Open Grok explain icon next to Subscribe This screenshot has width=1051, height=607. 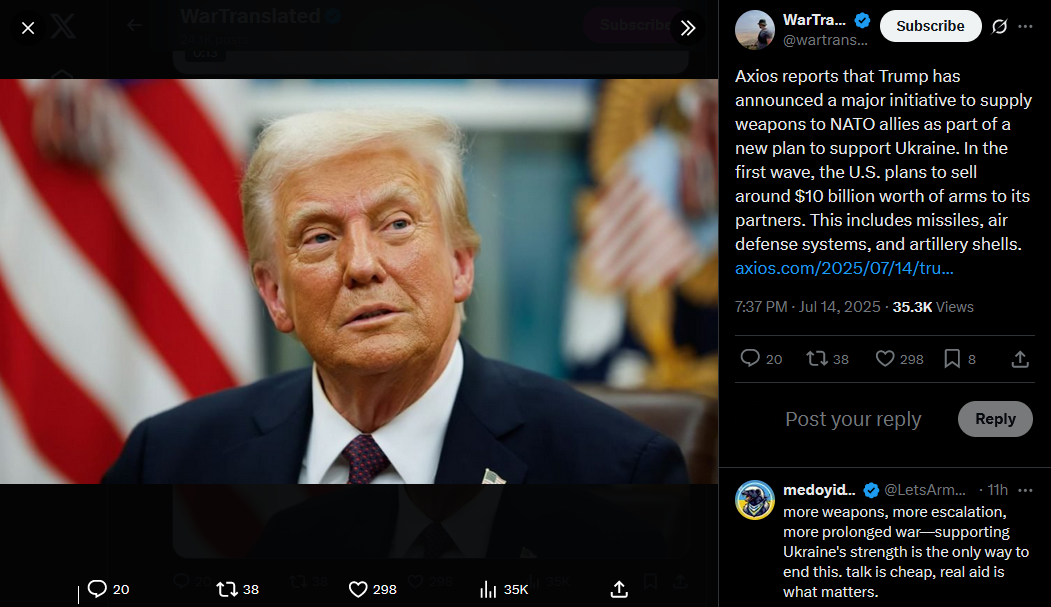pyautogui.click(x=999, y=26)
